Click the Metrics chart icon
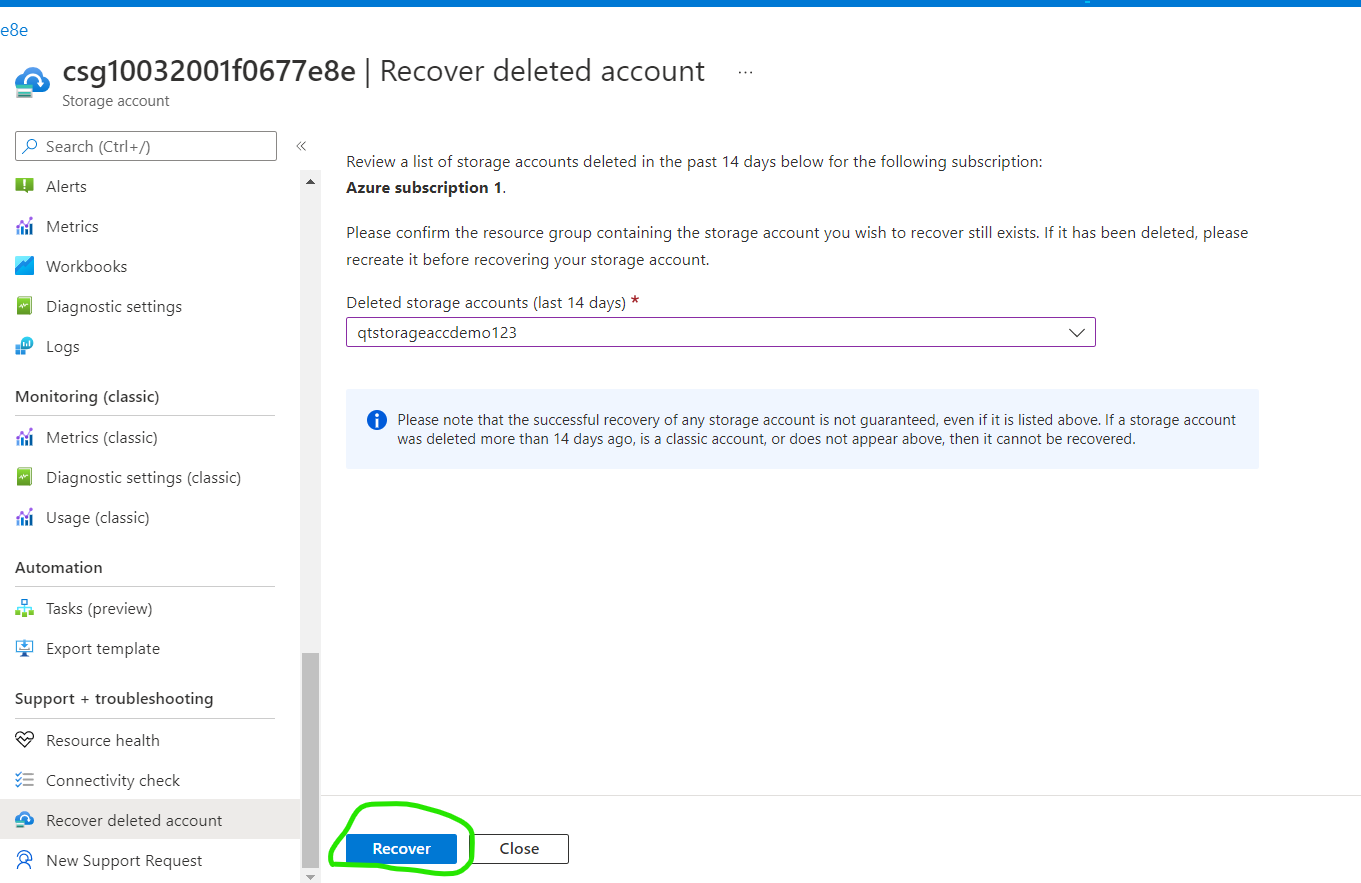Viewport: 1361px width, 883px height. 25,226
